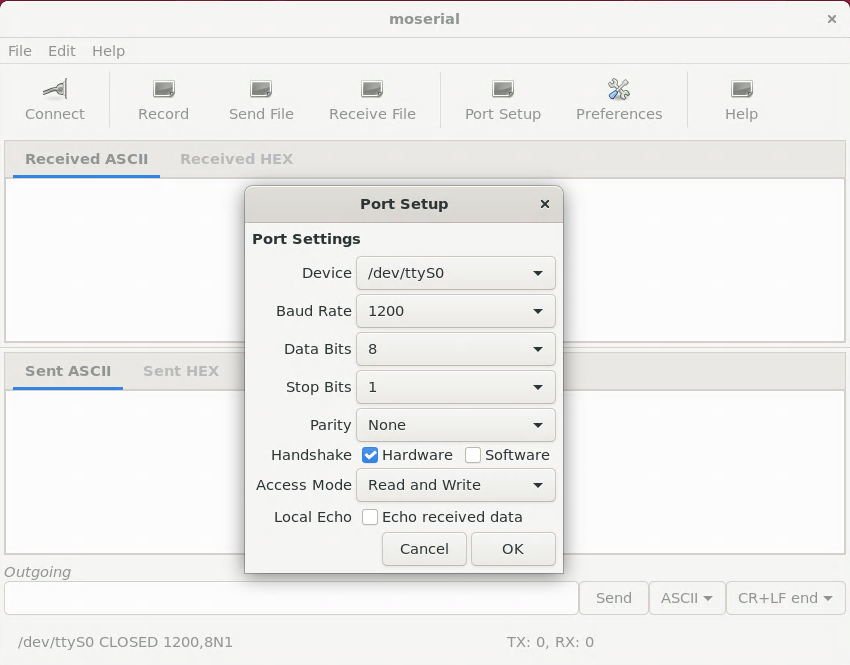850x665 pixels.
Task: Click the 'TX: 0, RX: 0' counter
Action: (550, 642)
